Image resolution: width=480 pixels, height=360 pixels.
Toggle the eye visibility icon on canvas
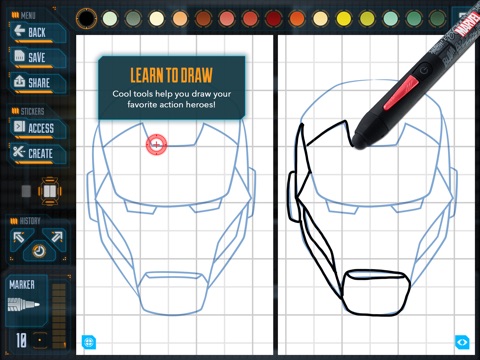click(x=462, y=342)
